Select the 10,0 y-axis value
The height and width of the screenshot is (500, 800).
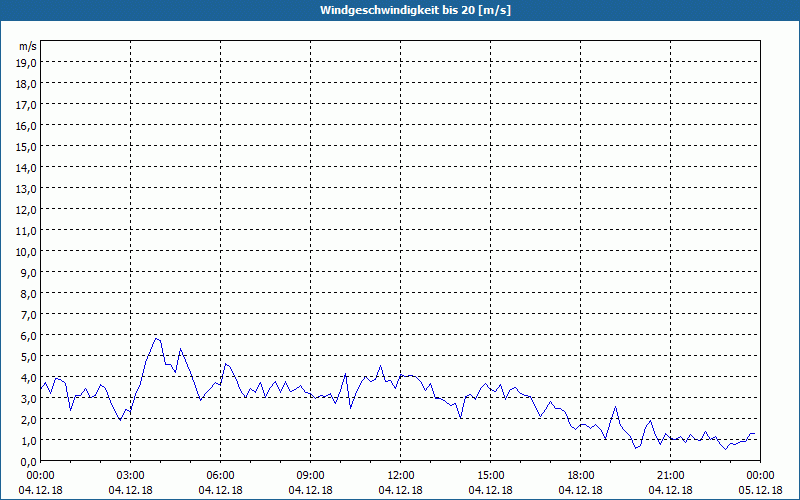[x=27, y=252]
